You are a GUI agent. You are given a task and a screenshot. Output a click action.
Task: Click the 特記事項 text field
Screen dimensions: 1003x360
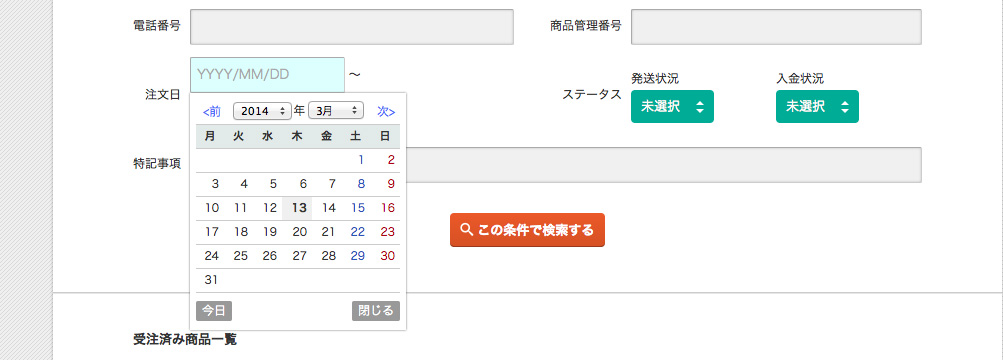point(664,165)
